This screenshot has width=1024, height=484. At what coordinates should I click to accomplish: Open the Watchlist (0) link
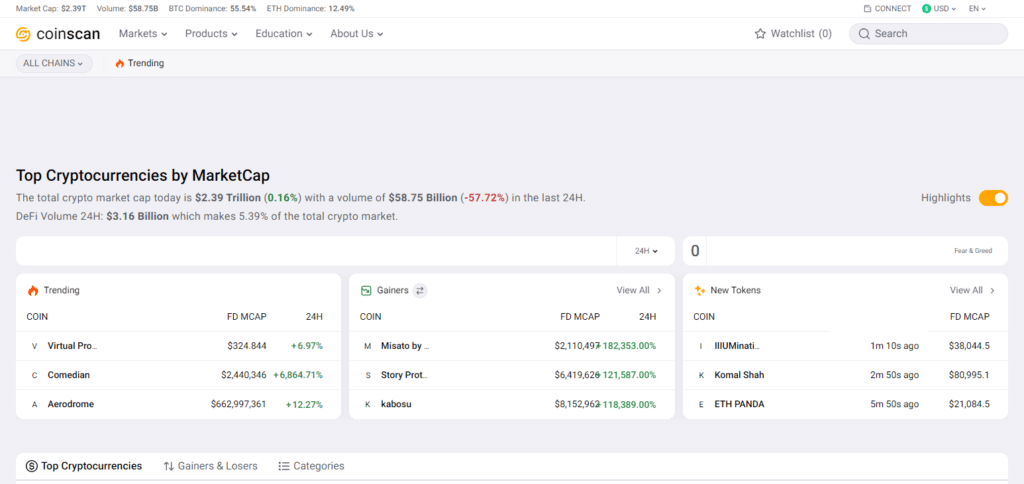click(x=793, y=33)
